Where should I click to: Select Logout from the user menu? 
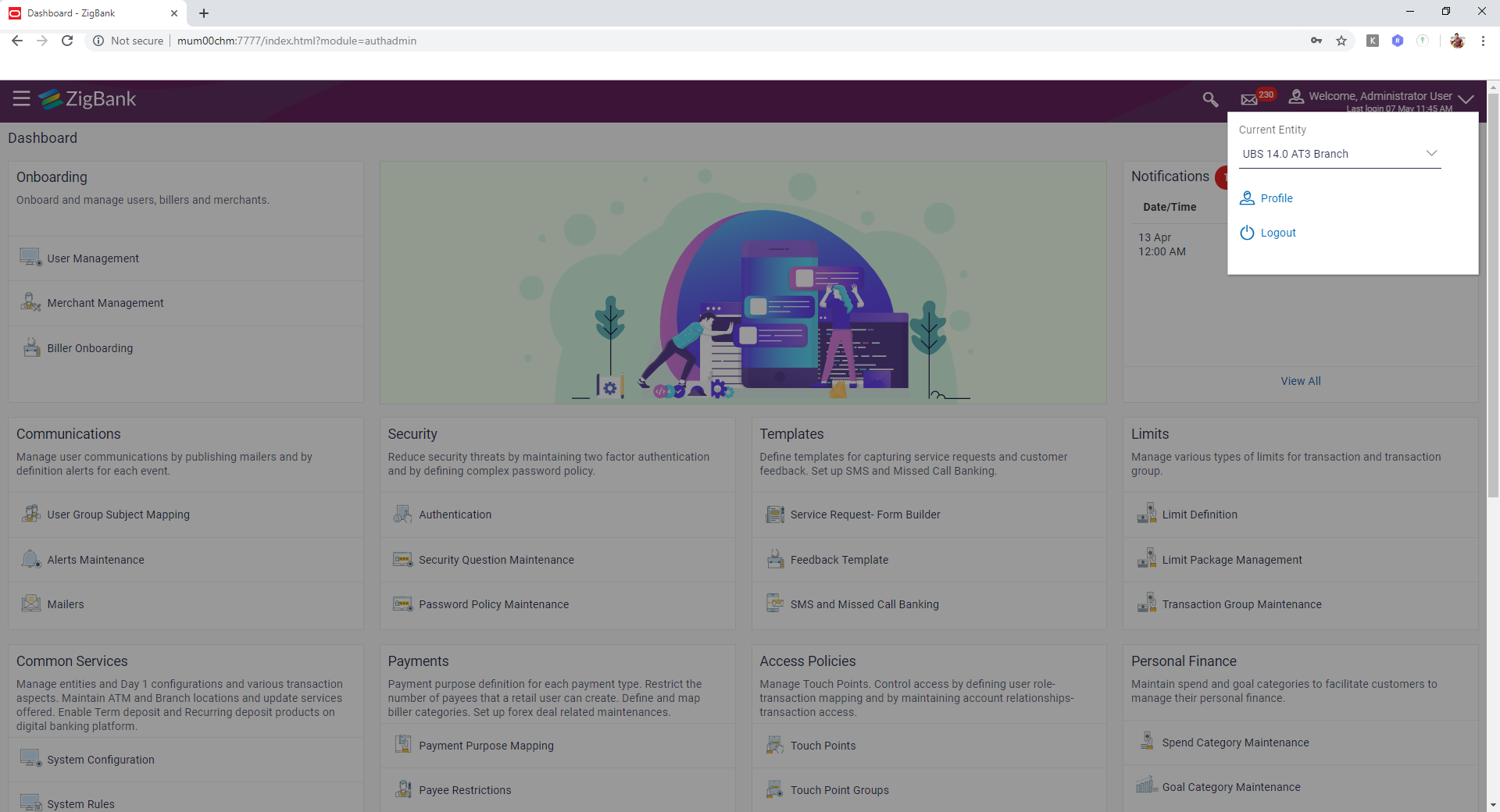(1278, 233)
